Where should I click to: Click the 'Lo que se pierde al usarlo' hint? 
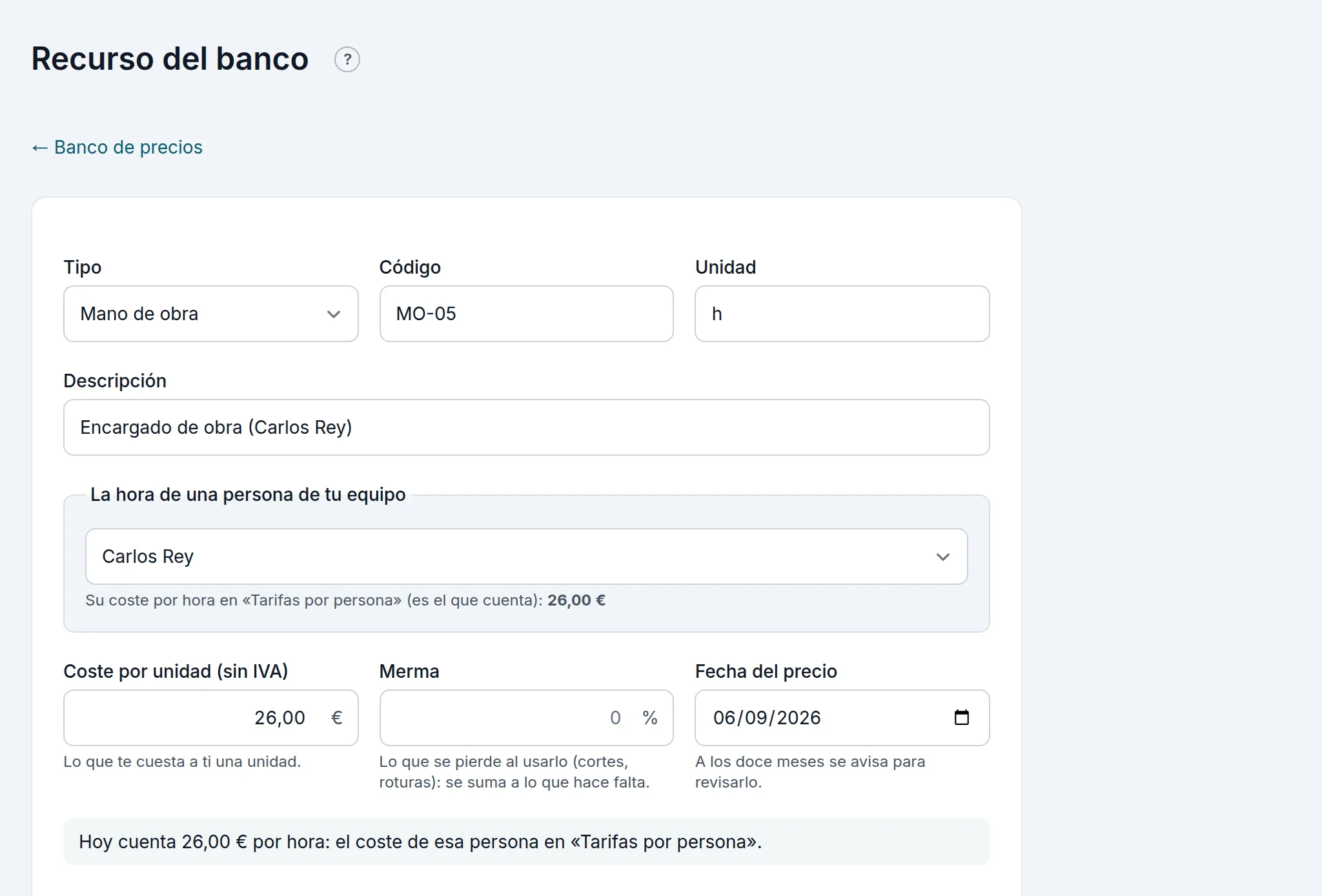pyautogui.click(x=514, y=772)
